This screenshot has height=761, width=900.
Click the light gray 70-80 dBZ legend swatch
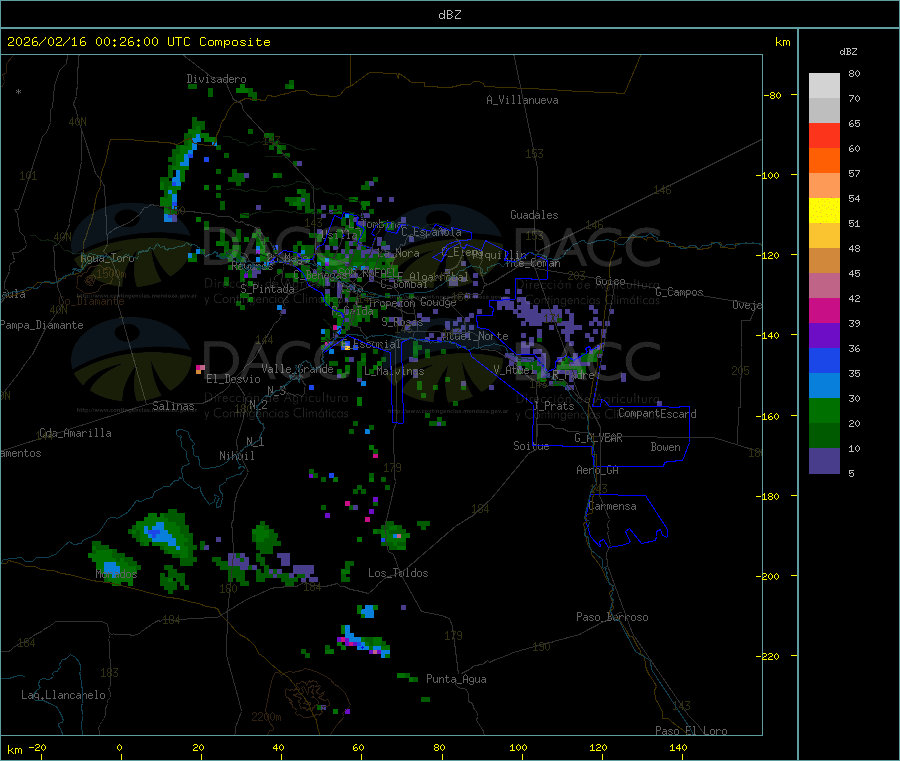click(824, 86)
